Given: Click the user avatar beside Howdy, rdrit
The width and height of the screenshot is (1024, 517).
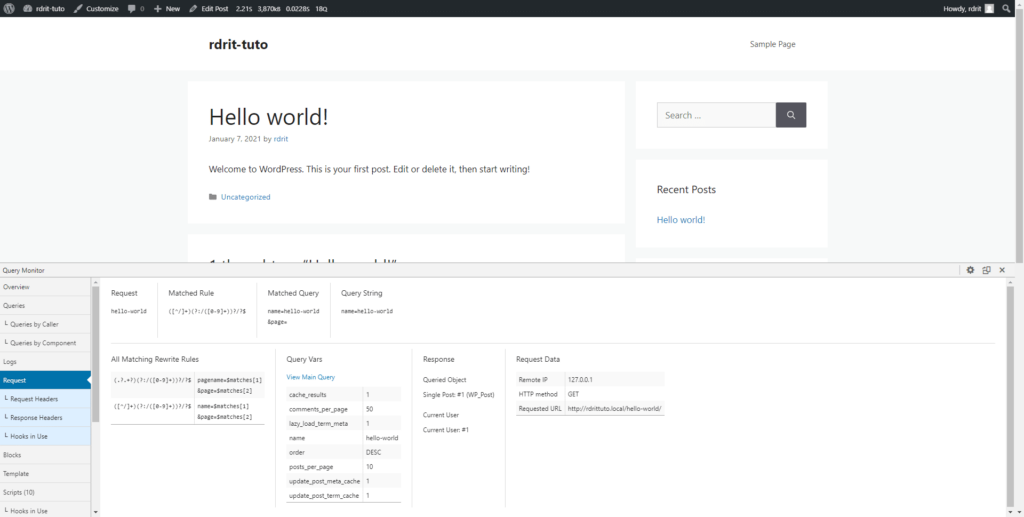Looking at the screenshot, I should pos(989,8).
